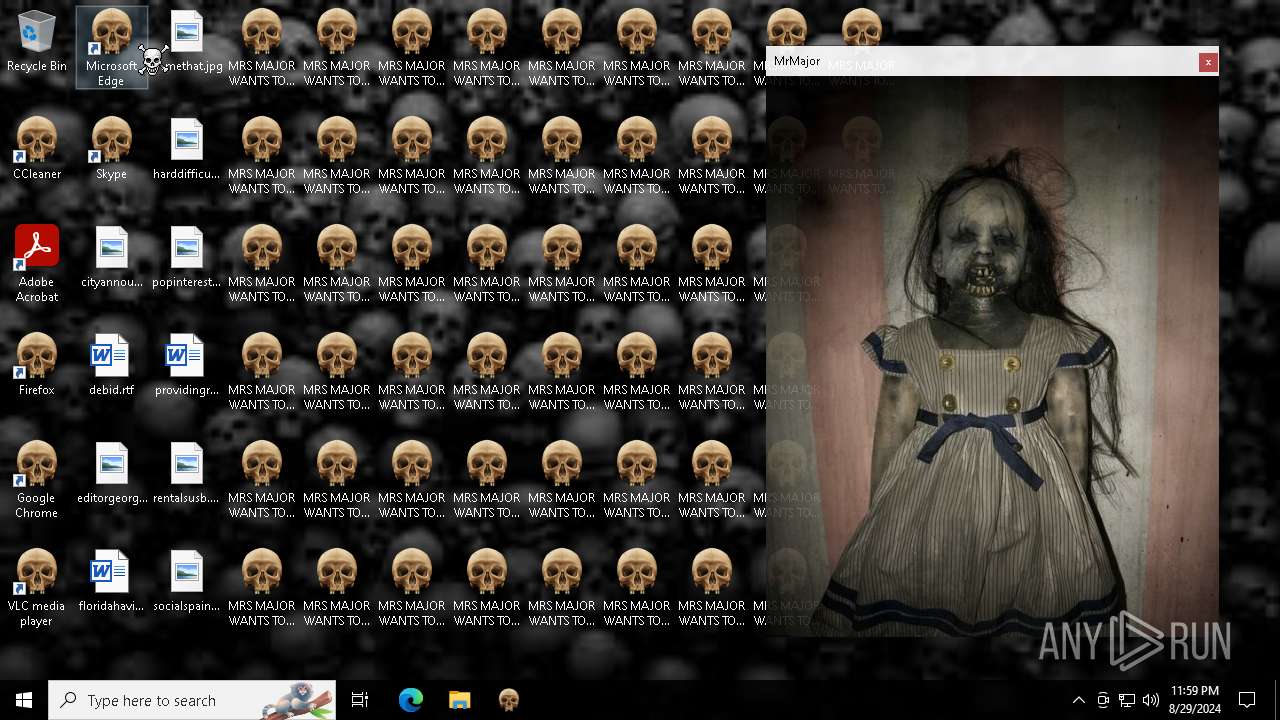Select the floridahavi... Word document
The width and height of the screenshot is (1280, 720).
tap(111, 582)
